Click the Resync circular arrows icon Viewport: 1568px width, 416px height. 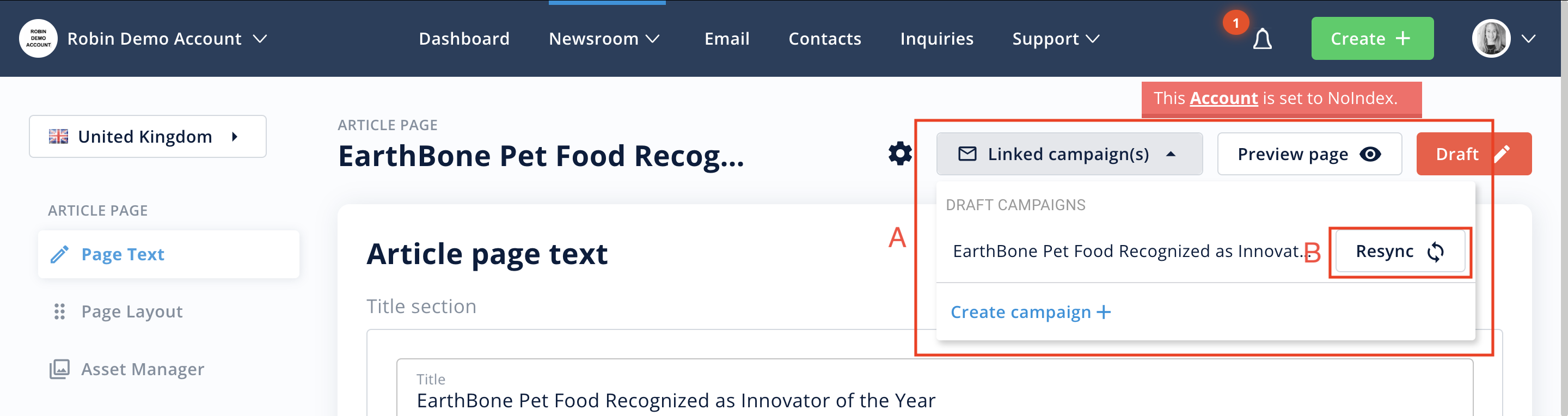pos(1435,252)
